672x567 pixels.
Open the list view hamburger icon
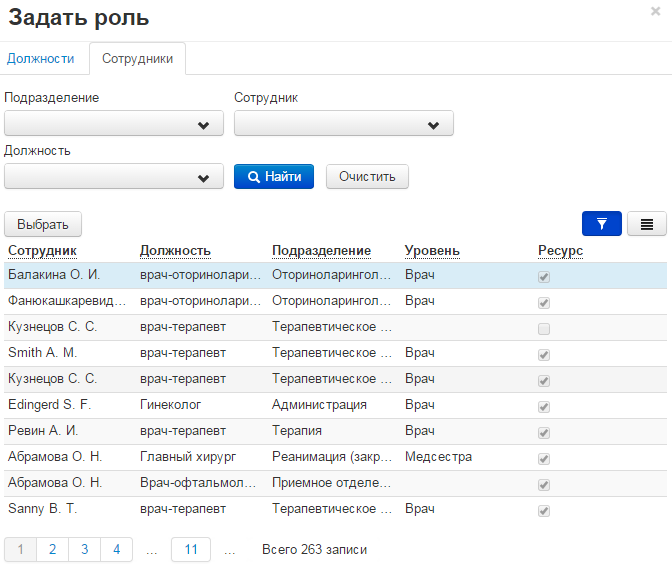click(646, 223)
